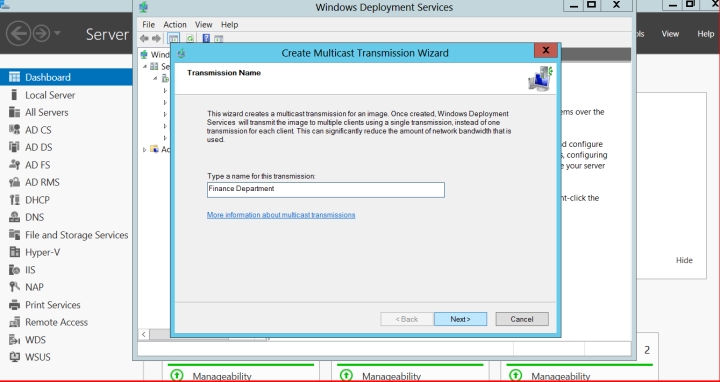Open the navigation history dropdown arrow
Viewport: 720px width, 382px height.
point(57,33)
